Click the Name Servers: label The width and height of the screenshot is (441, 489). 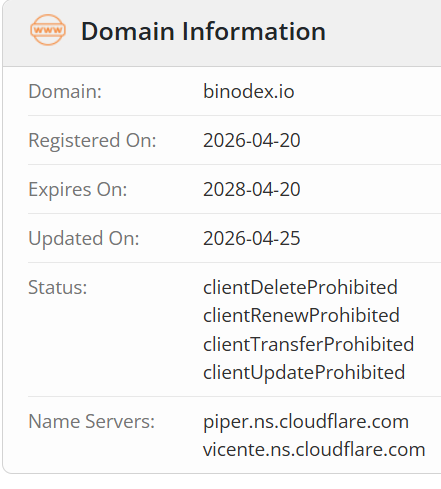click(92, 421)
